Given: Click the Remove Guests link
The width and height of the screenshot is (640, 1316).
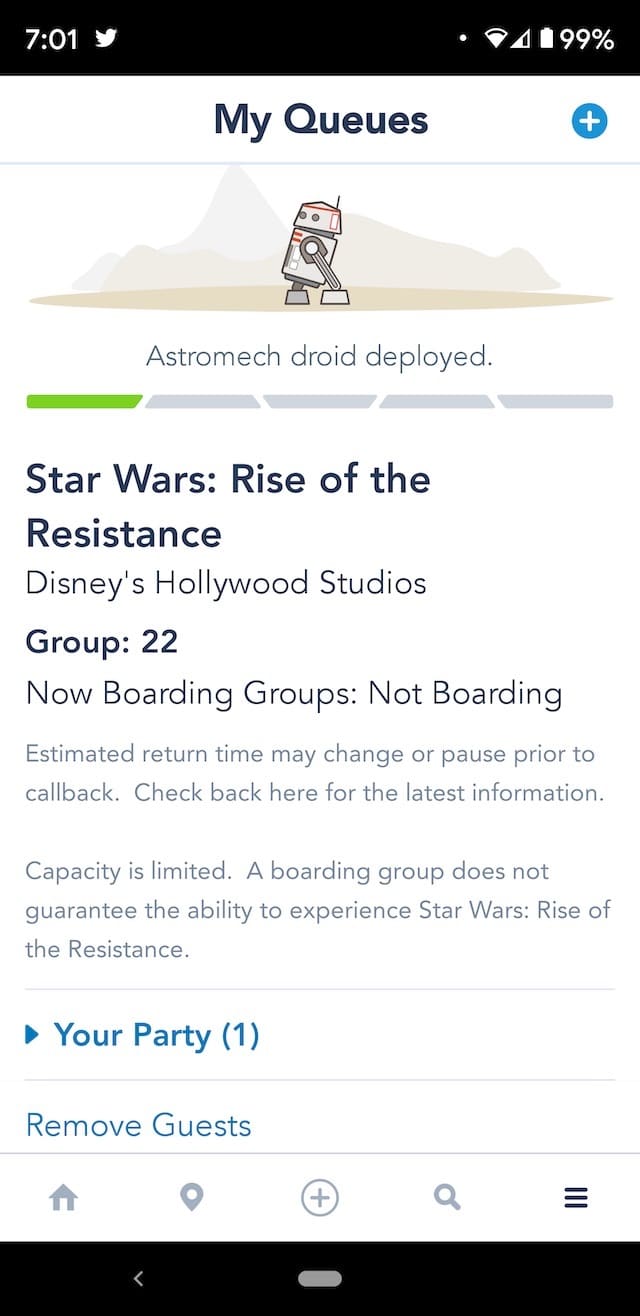Looking at the screenshot, I should [139, 1125].
